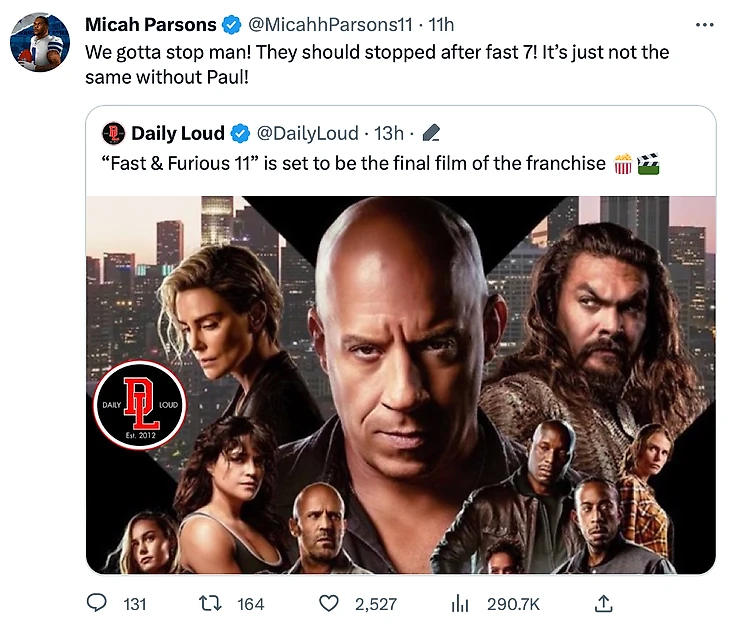730x628 pixels.
Task: Click the Daily Loud small avatar
Action: tap(113, 133)
